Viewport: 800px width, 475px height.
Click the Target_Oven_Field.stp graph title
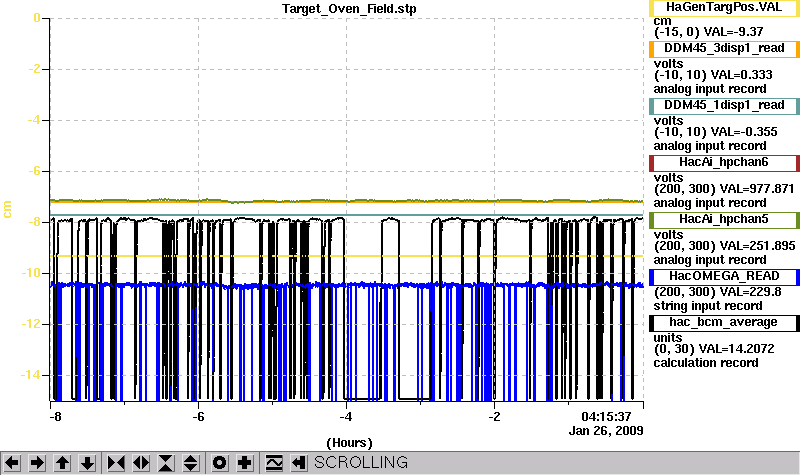349,9
